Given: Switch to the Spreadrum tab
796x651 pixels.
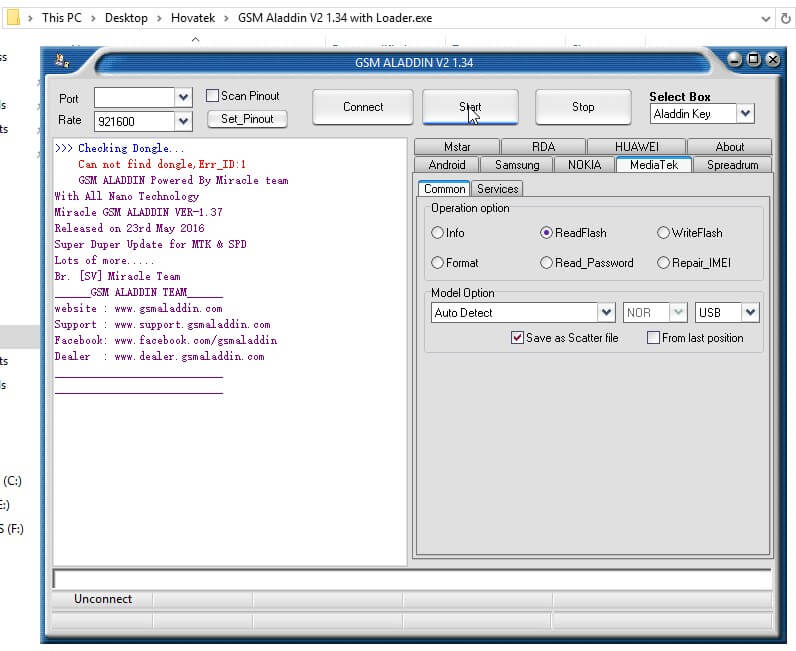Looking at the screenshot, I should point(733,165).
